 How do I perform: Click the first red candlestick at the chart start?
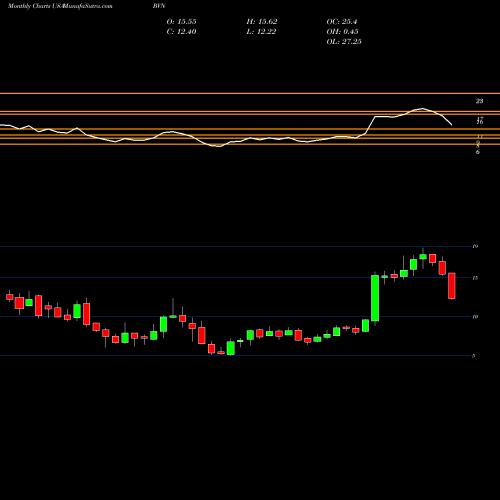10,297
